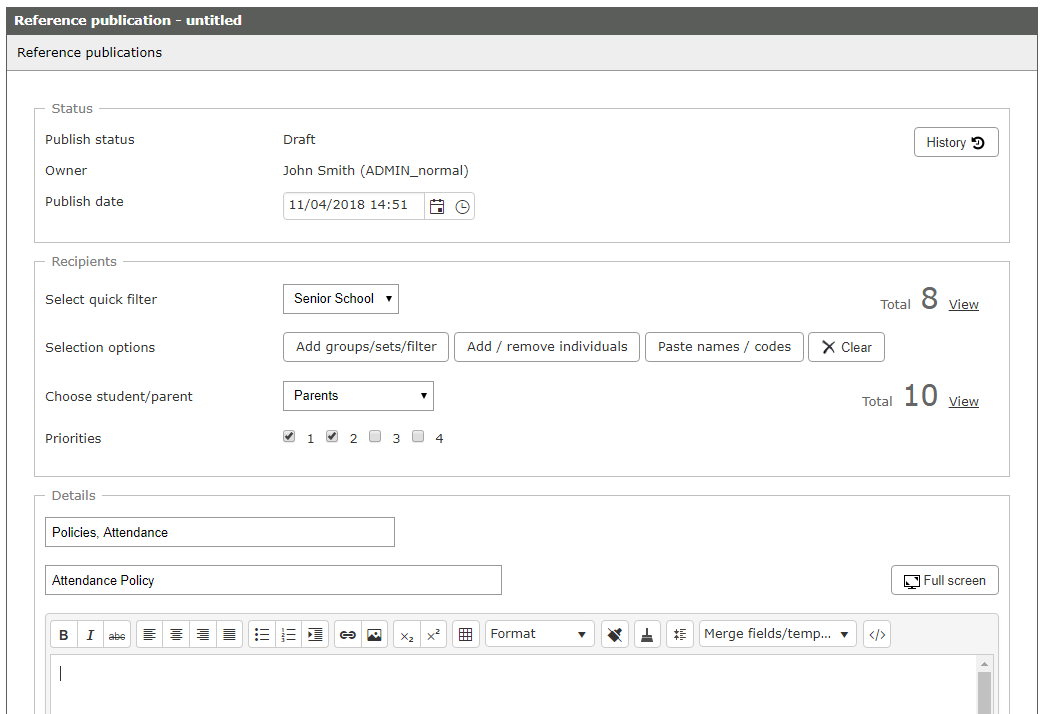1045x714 pixels.
Task: Open the calendar picker for Publish date
Action: [437, 206]
